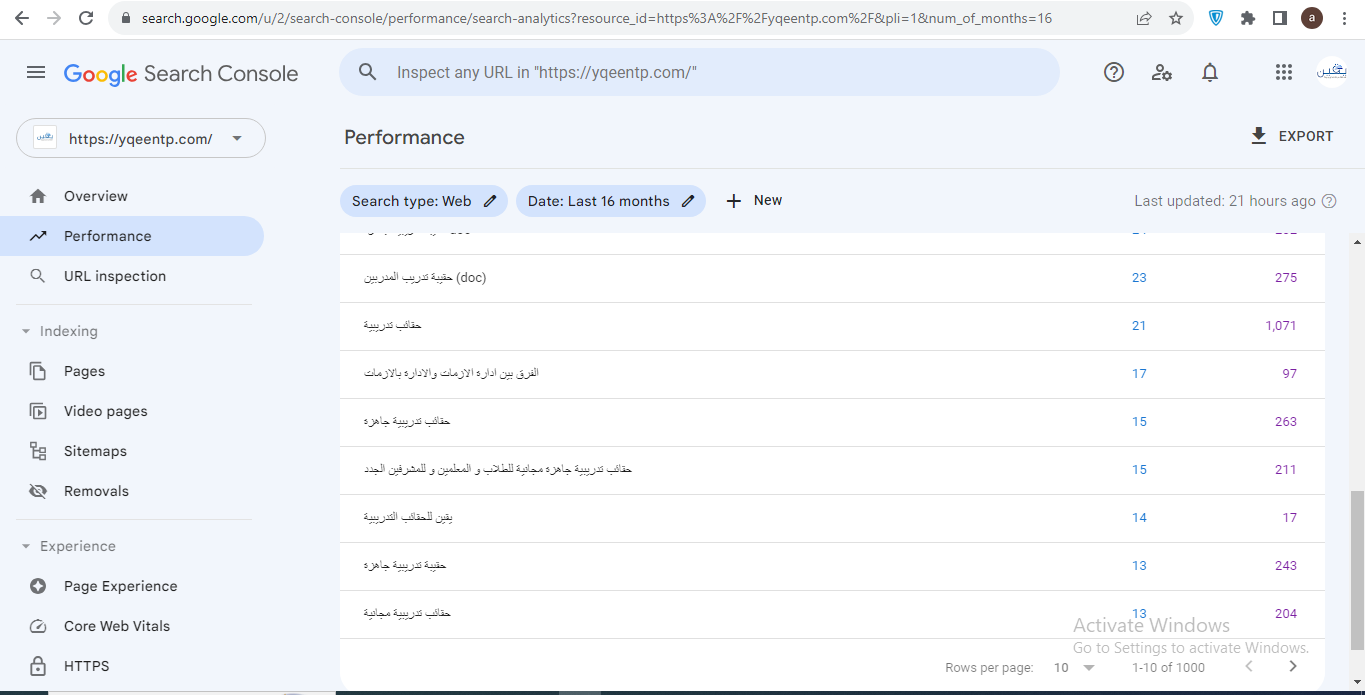Click the EXPORT button
This screenshot has height=695, width=1365.
[x=1292, y=136]
